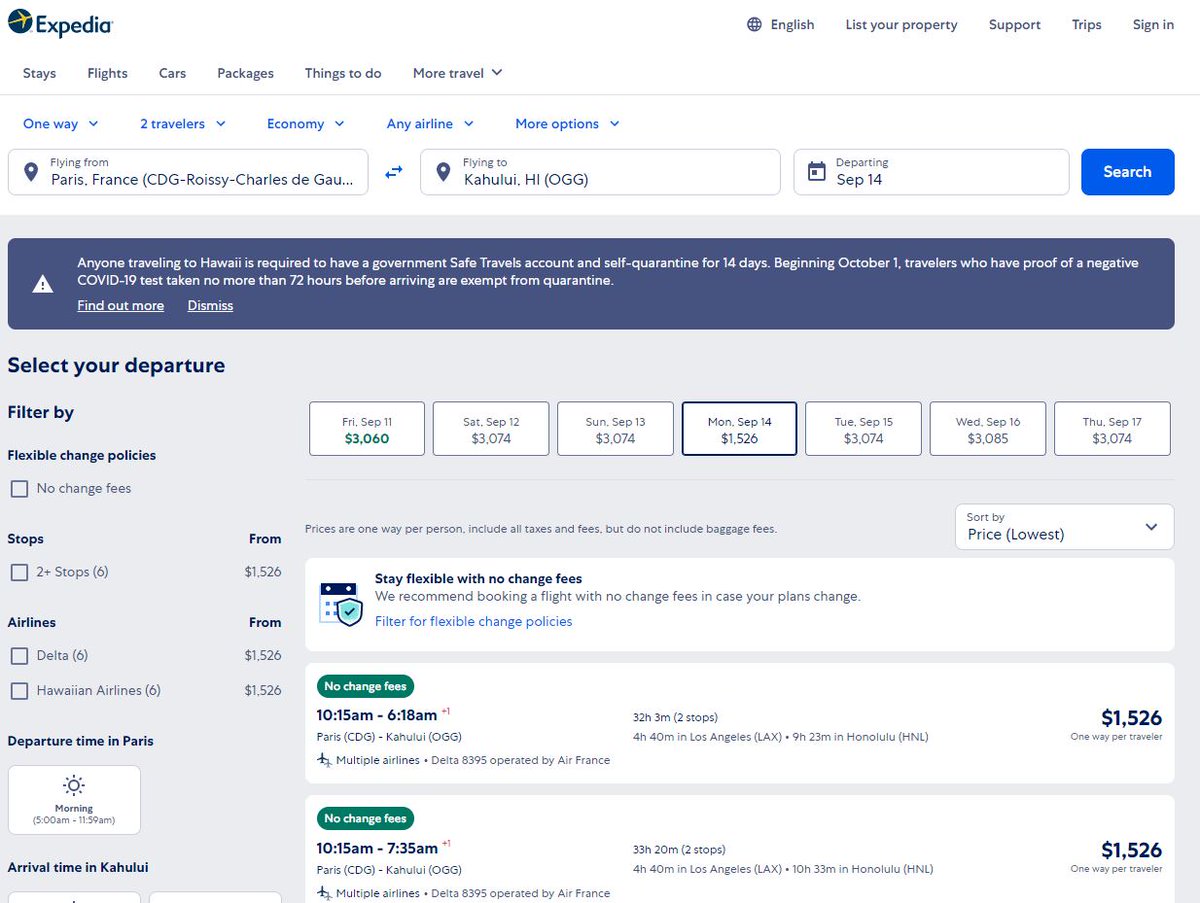The image size is (1200, 903).
Task: Check the Hawaiian Airlines filter
Action: 19,691
